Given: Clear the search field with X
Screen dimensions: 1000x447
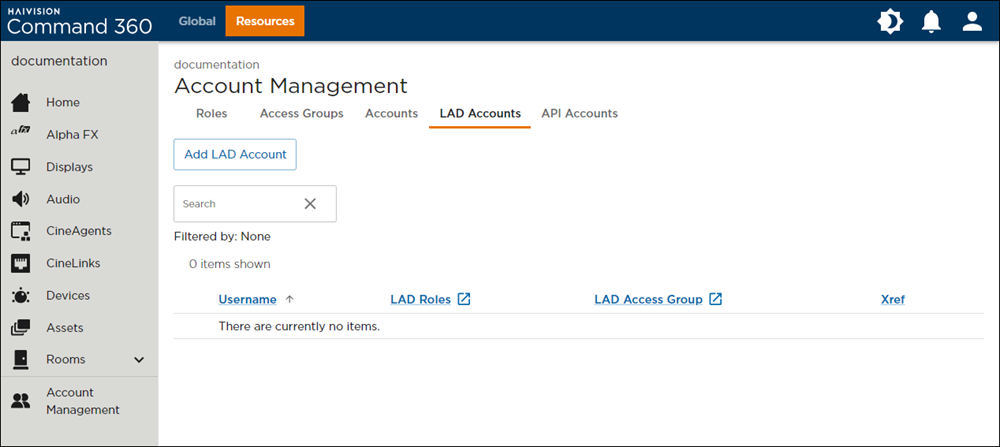Looking at the screenshot, I should coord(310,203).
